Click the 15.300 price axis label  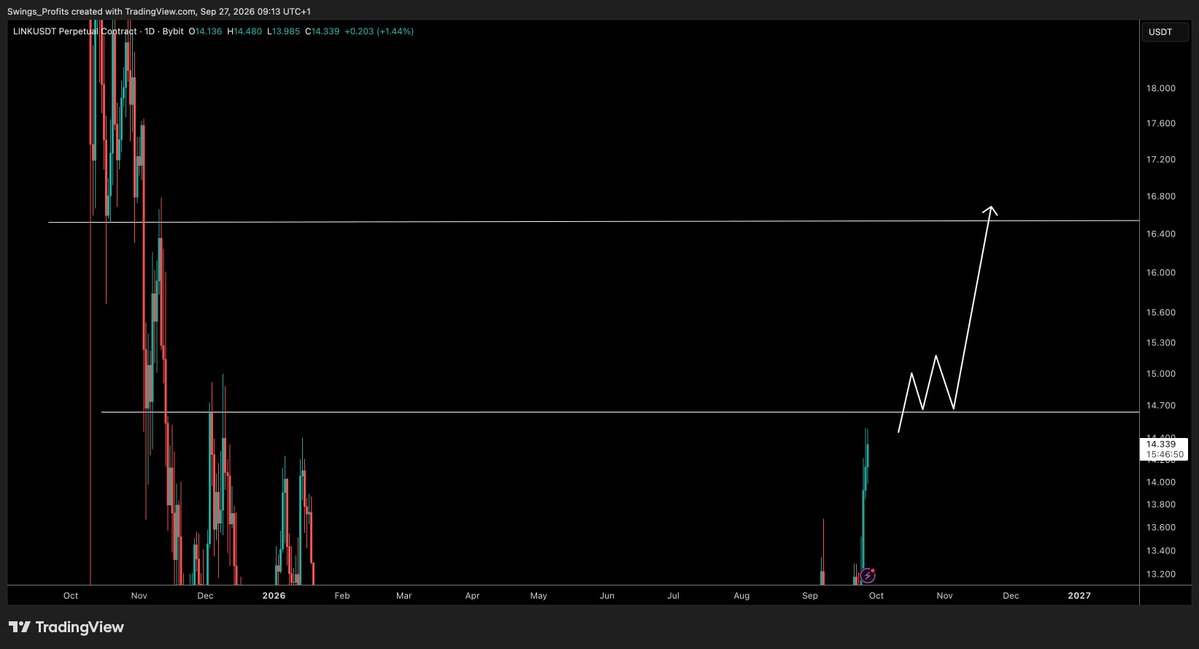coord(1161,343)
